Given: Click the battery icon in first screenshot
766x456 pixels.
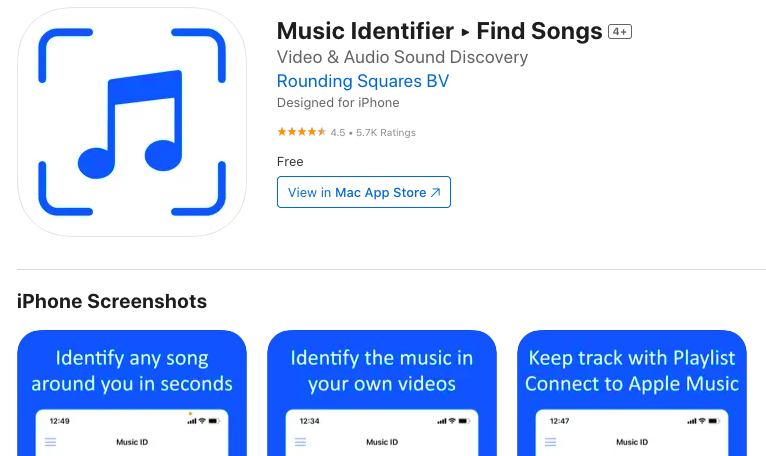Looking at the screenshot, I should point(214,421).
